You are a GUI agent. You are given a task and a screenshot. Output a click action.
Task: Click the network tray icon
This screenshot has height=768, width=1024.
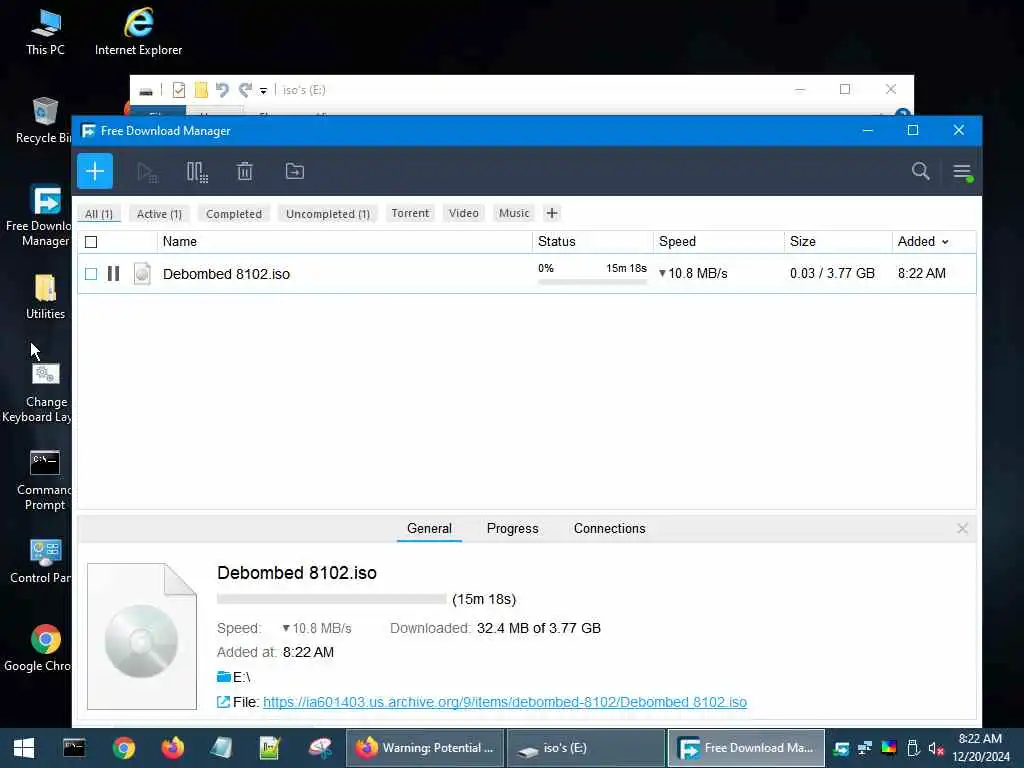(x=865, y=748)
